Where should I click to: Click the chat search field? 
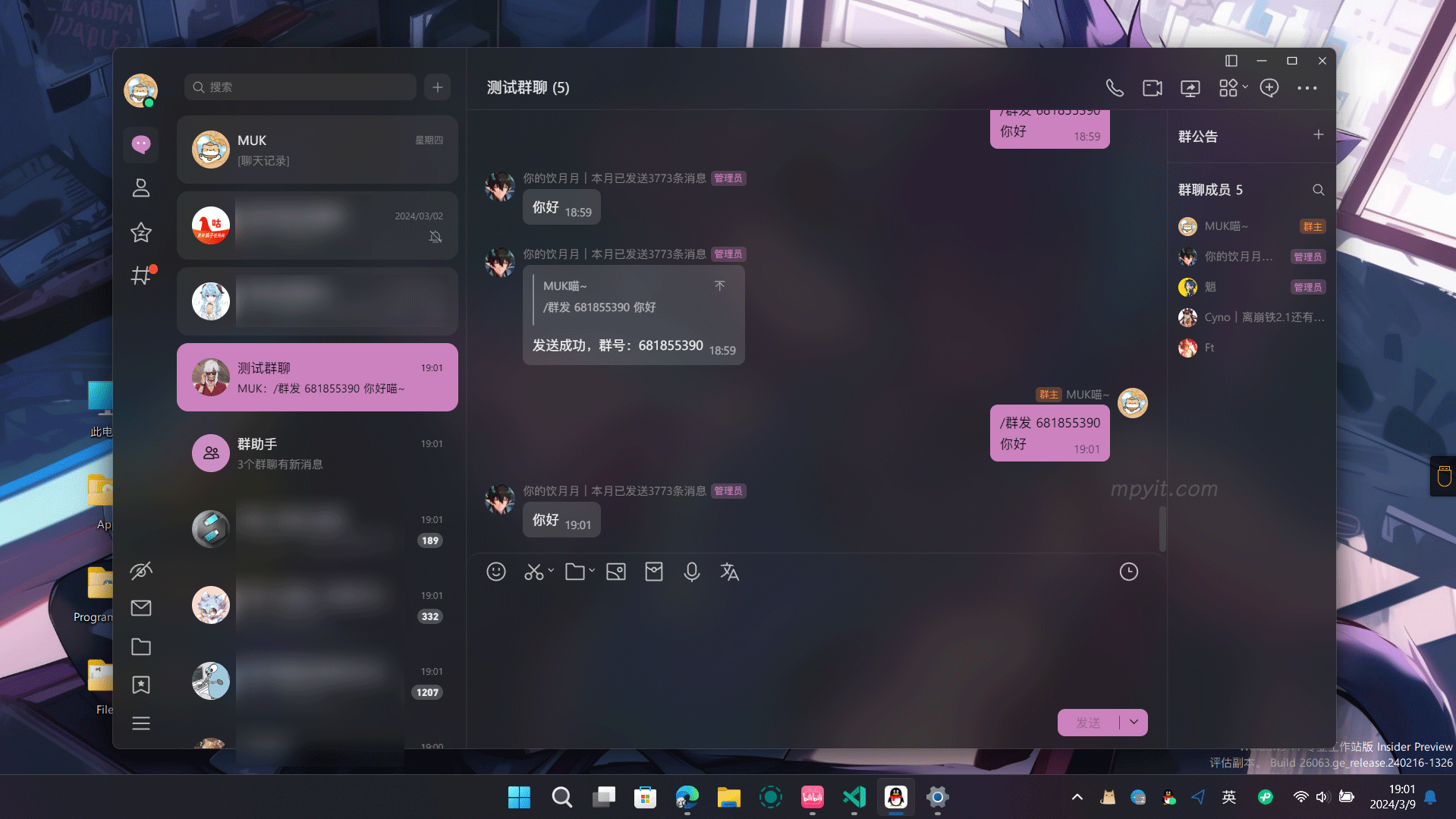(x=300, y=87)
